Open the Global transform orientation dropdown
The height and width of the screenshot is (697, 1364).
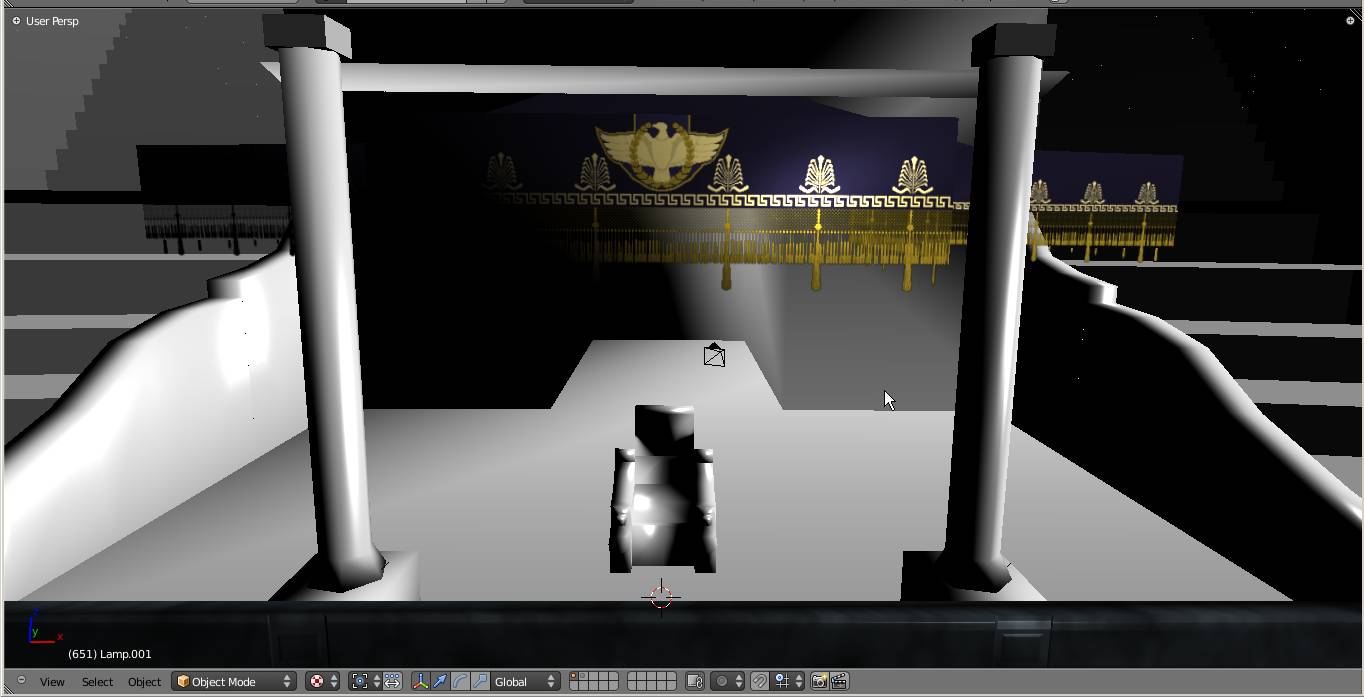coord(524,681)
